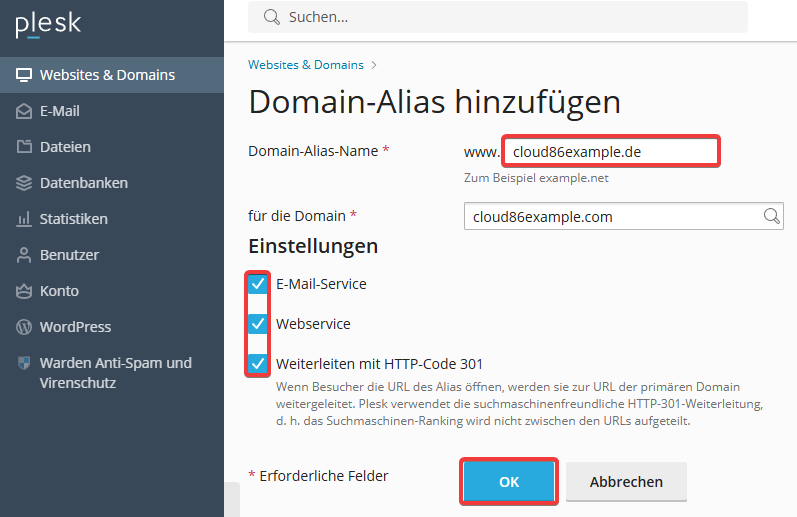Screen dimensions: 797x517
Task: Click the Plesk logo
Action: pyautogui.click(x=48, y=24)
